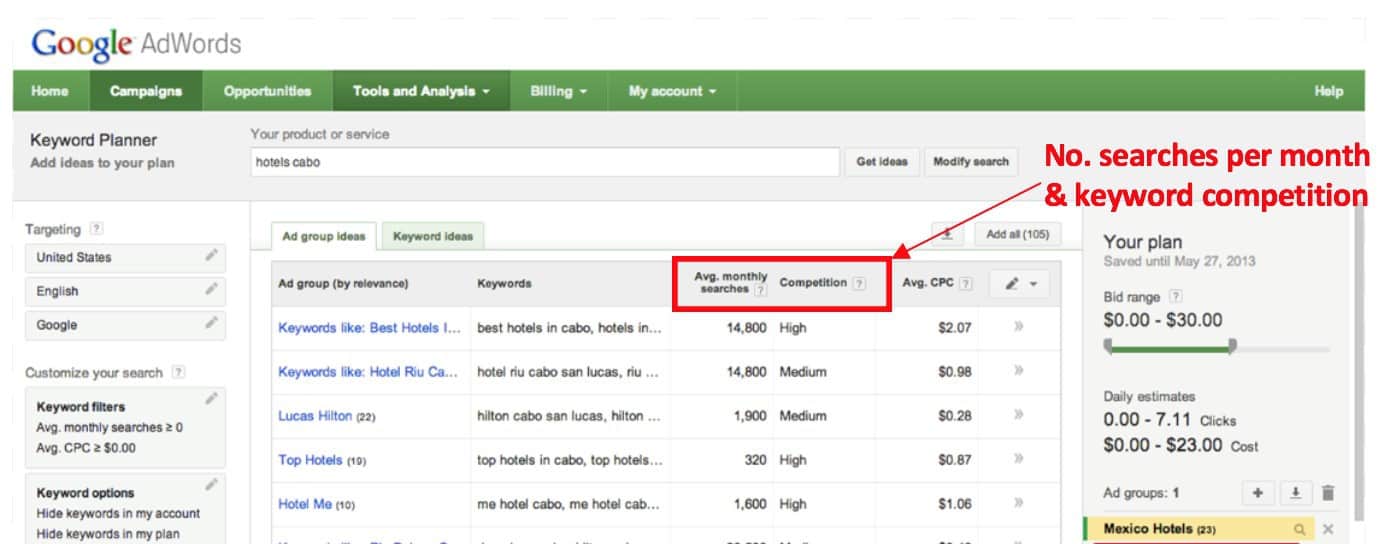Add new ad group plus icon in plan
1380x544 pixels.
click(1258, 493)
